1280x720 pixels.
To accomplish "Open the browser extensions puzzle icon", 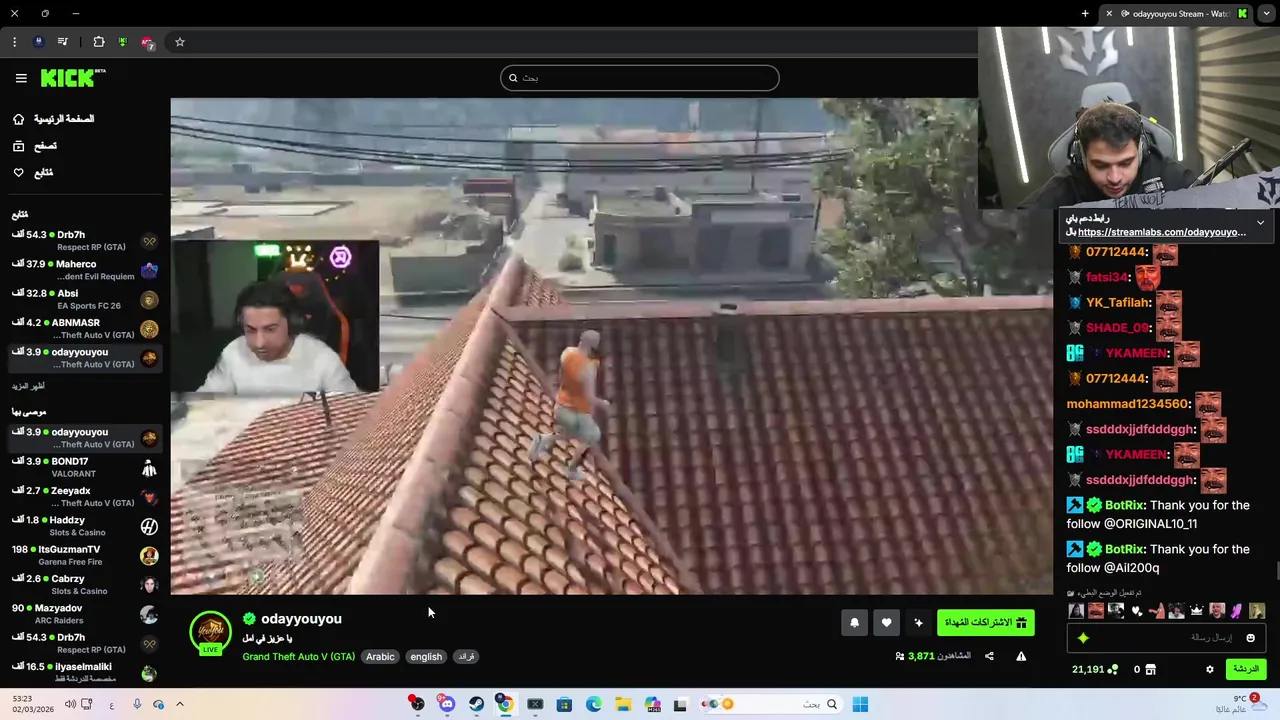I will pos(98,42).
